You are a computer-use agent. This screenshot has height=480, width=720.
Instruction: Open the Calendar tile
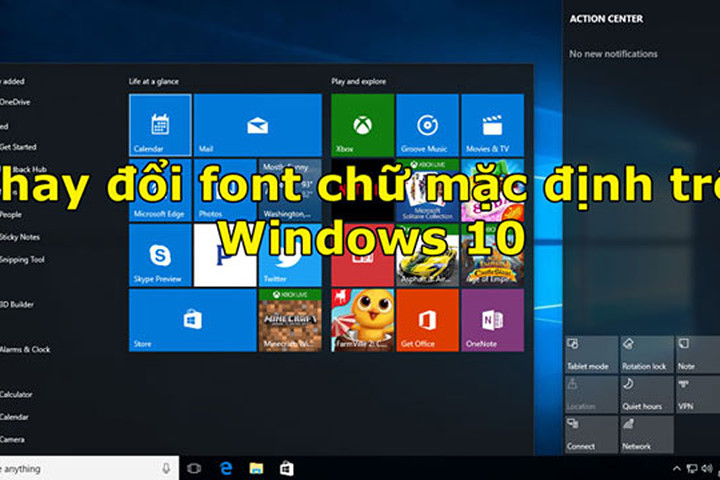tap(160, 125)
